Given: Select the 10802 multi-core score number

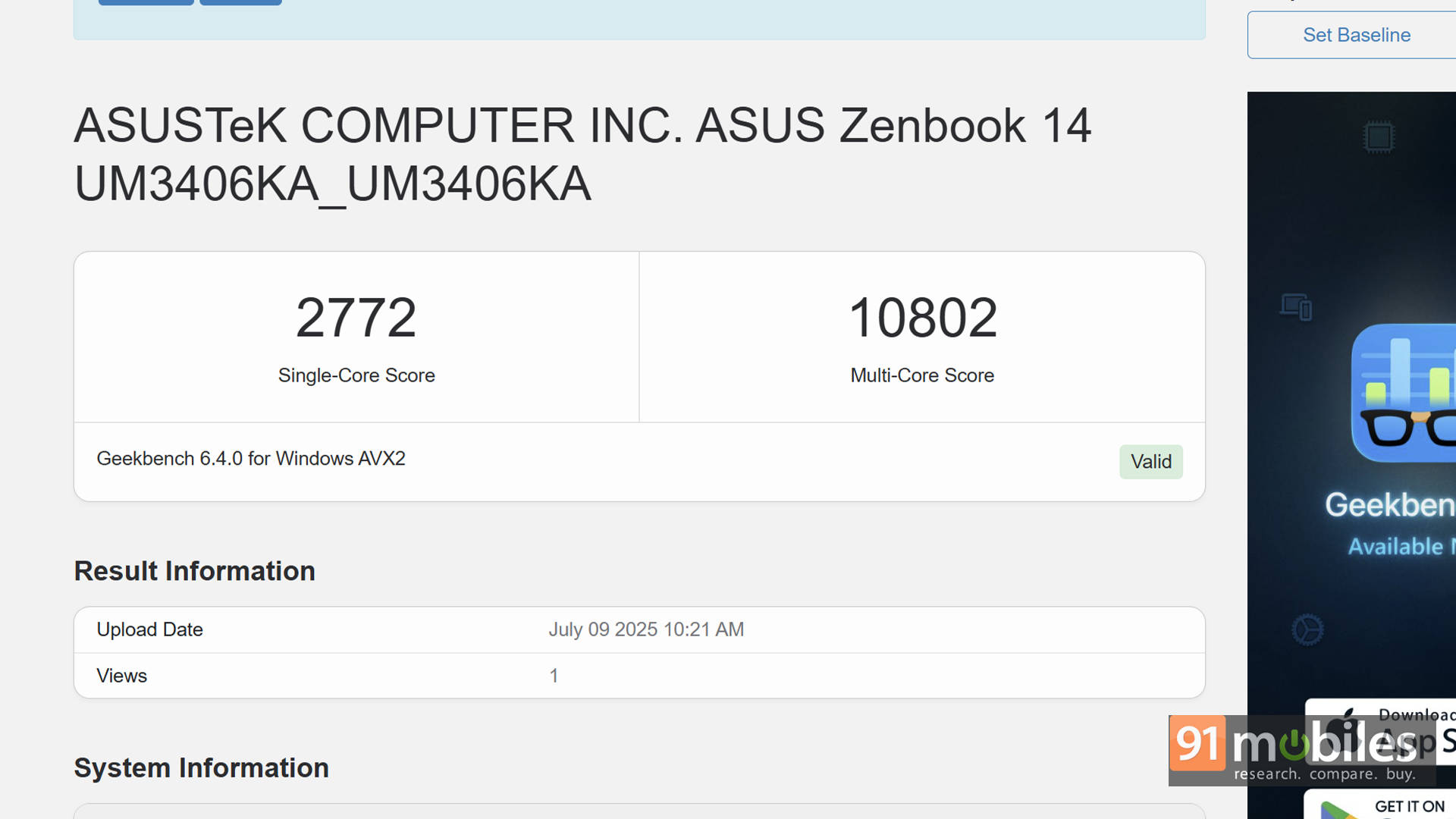Looking at the screenshot, I should tap(921, 318).
